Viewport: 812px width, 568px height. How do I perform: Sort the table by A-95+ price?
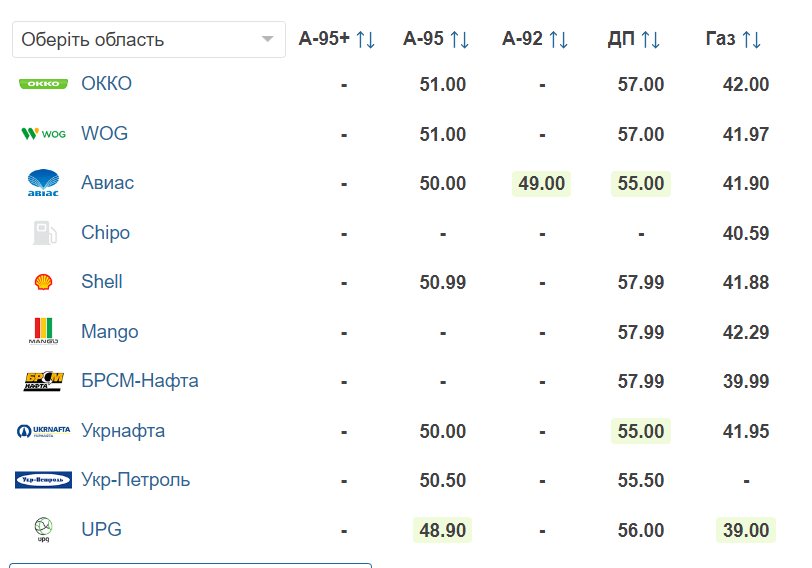365,39
